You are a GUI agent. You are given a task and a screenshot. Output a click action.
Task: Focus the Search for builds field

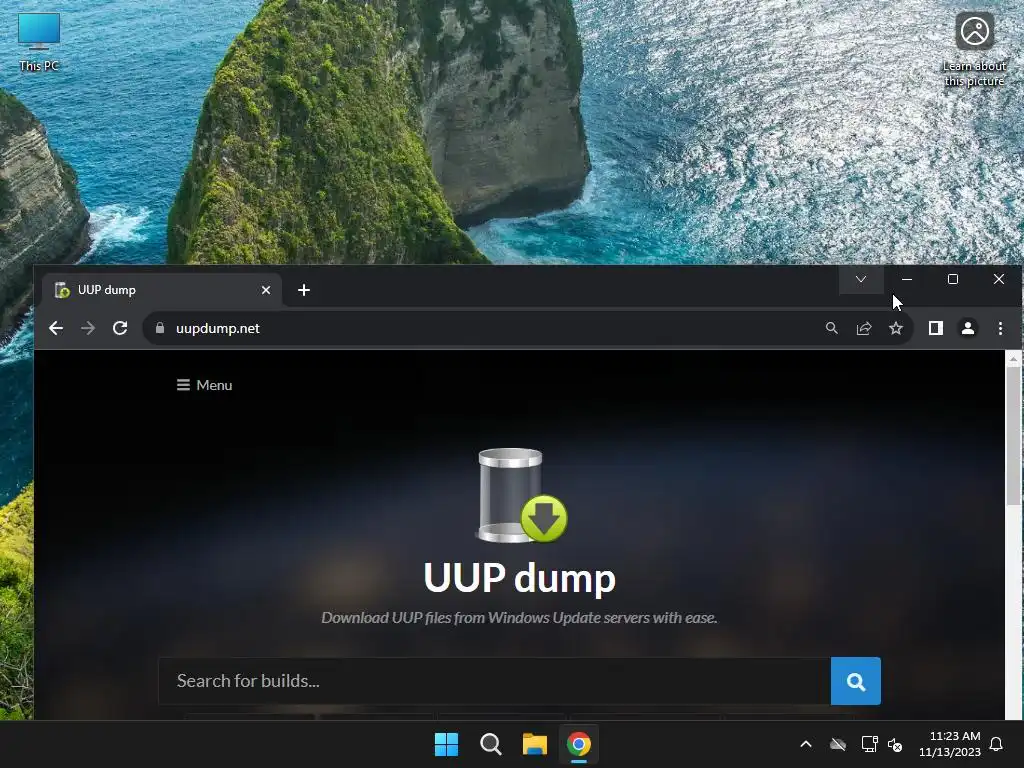click(x=494, y=681)
